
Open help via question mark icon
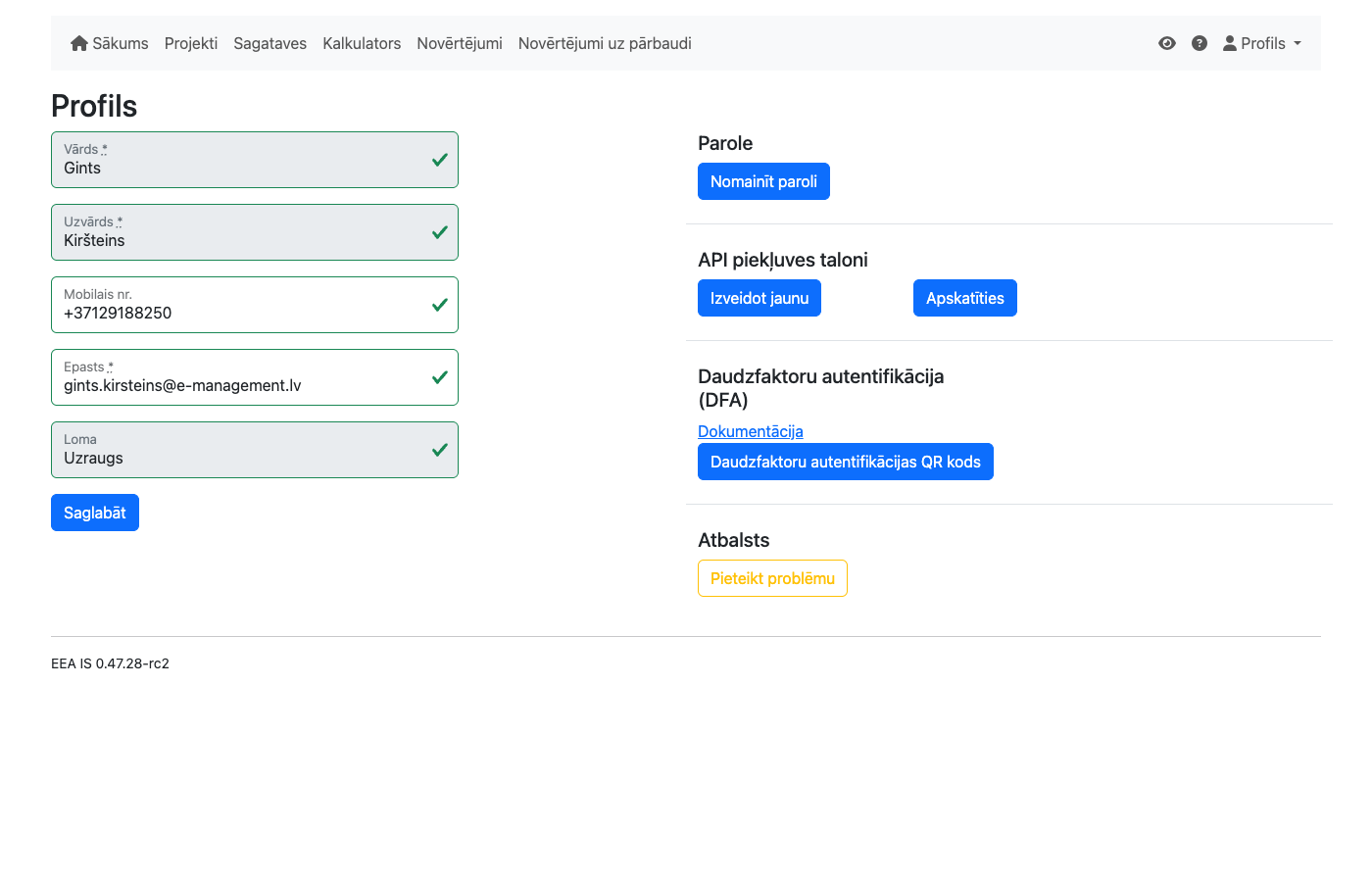(x=1199, y=43)
